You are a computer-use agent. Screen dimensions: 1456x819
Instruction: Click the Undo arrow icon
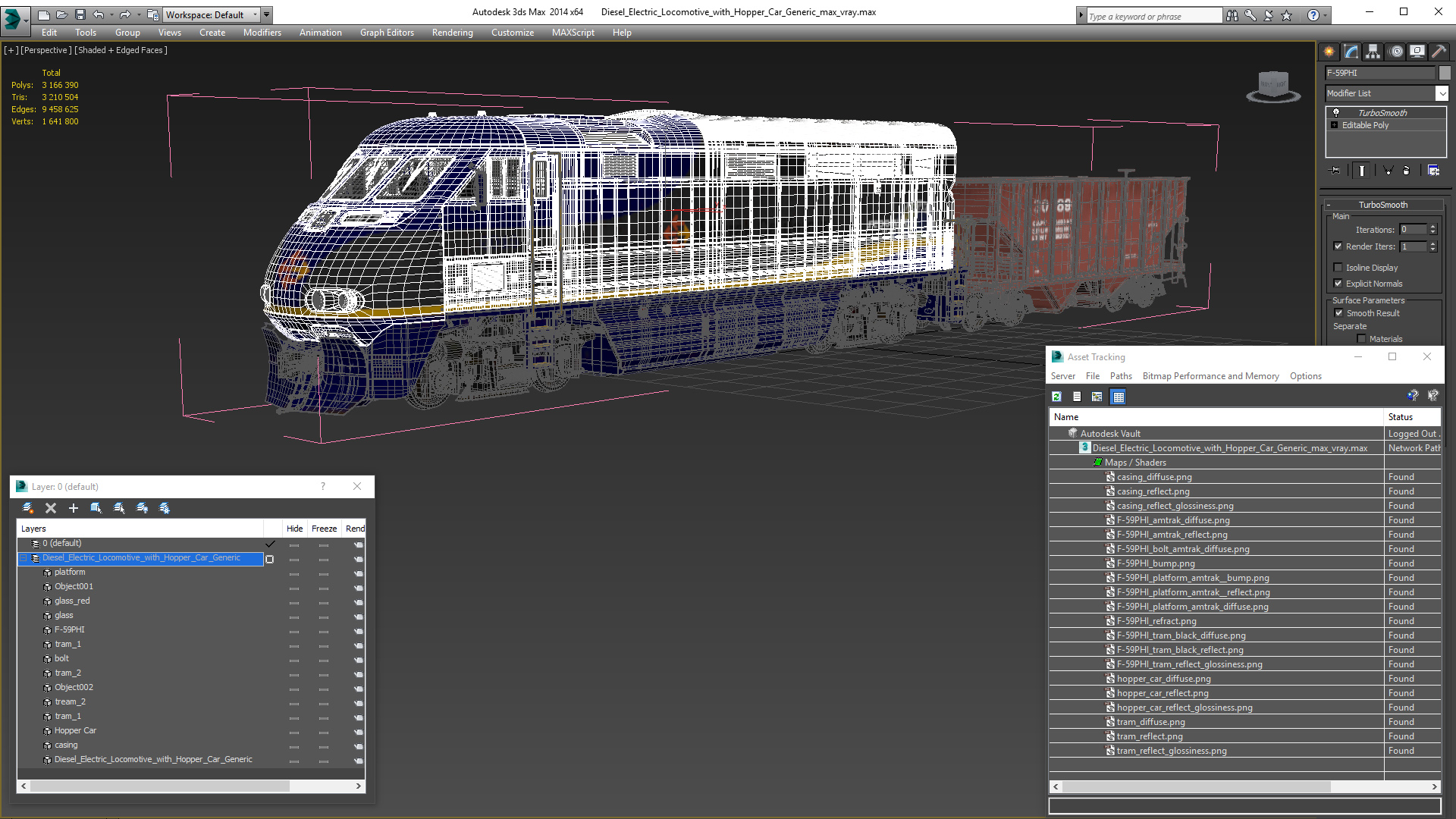99,14
